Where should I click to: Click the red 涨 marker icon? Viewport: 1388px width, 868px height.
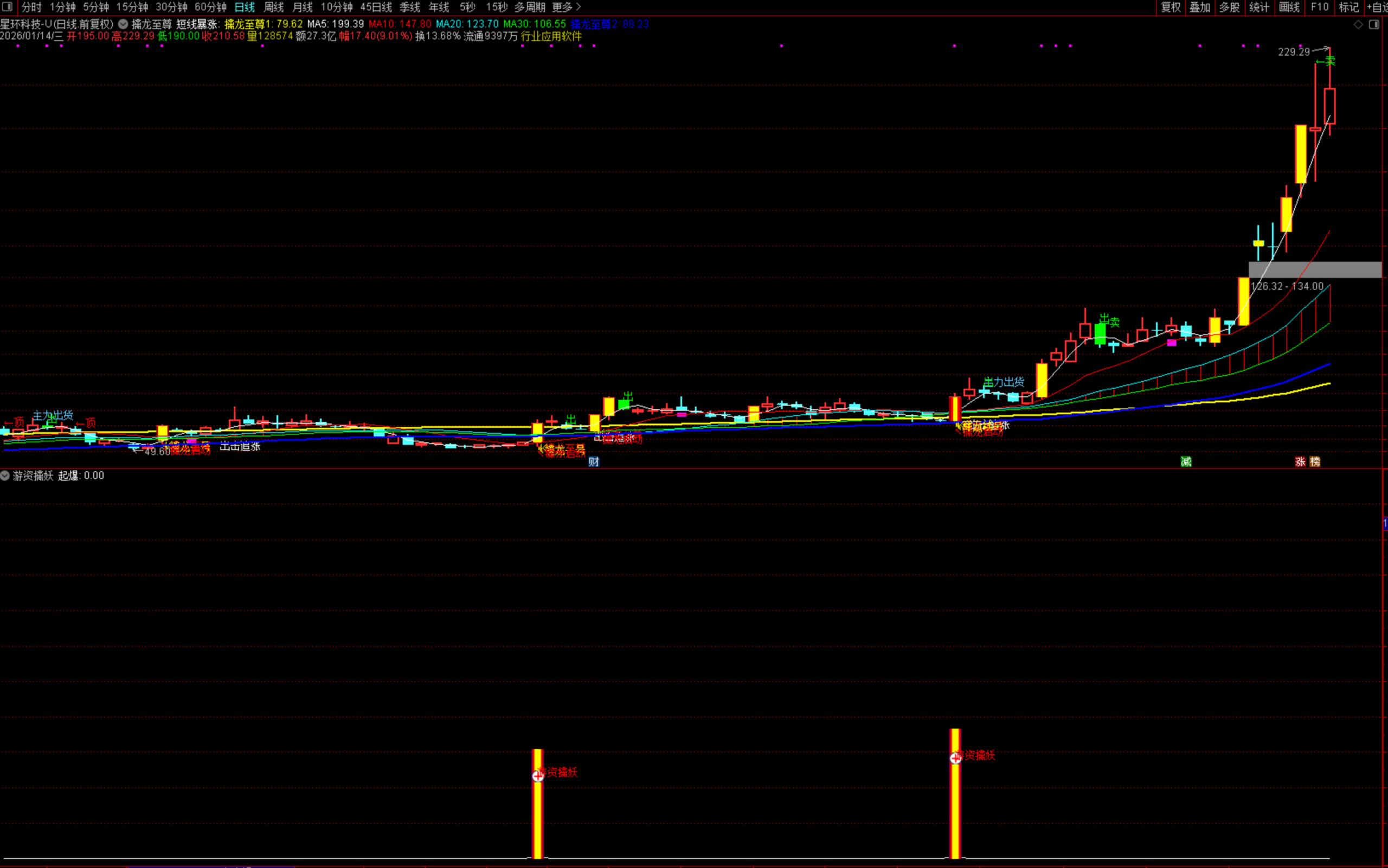1300,461
